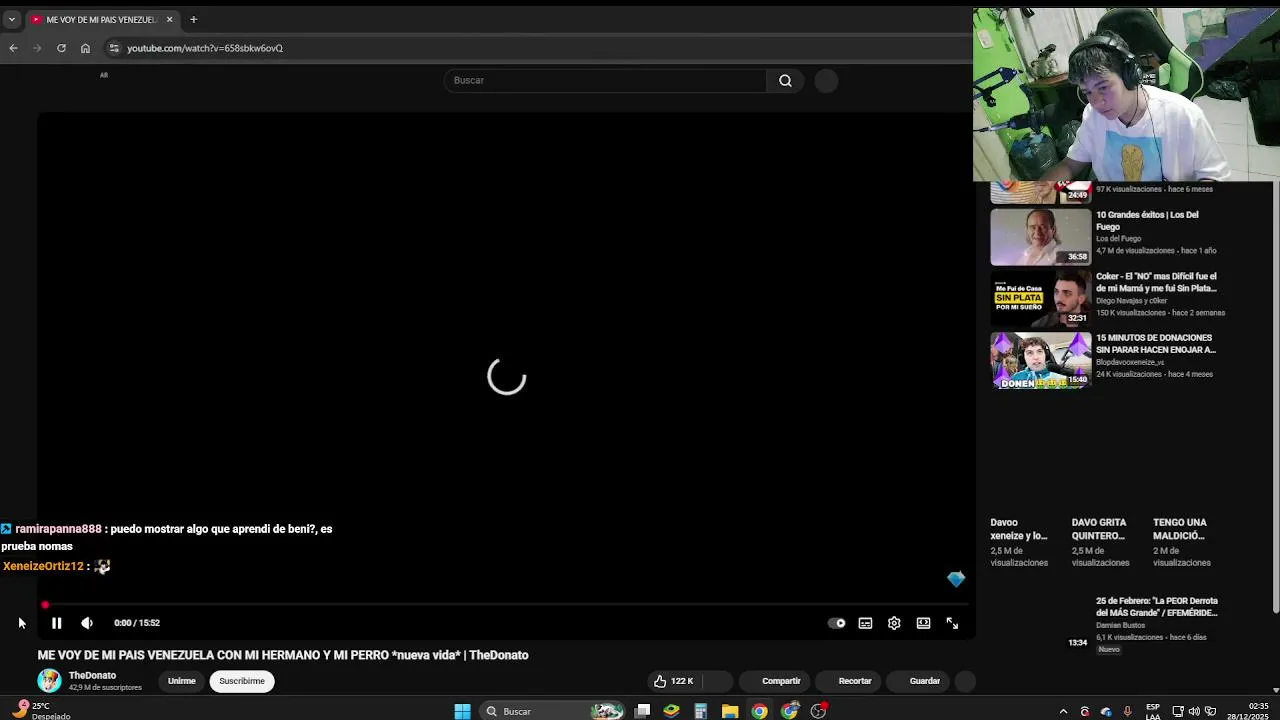Open 10 Grandes éxitos Los Del Fuego title
Viewport: 1280px width, 720px height.
[x=1147, y=221]
